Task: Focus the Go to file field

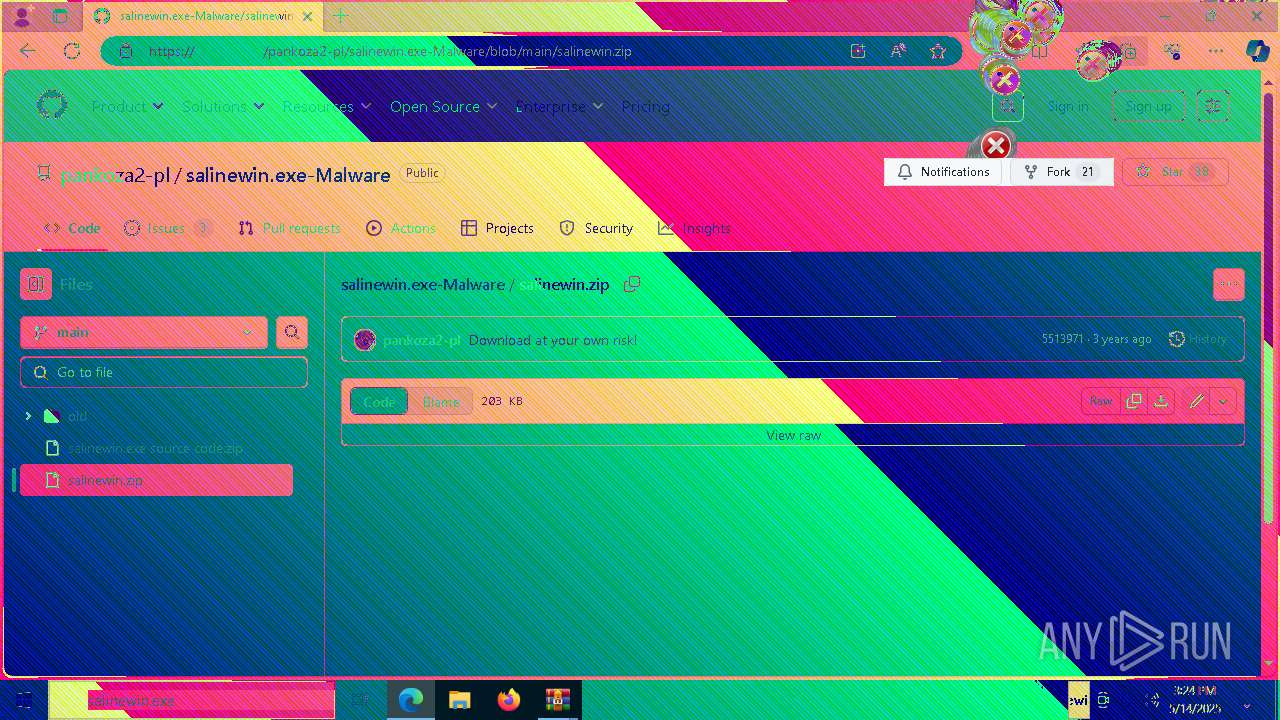Action: click(x=164, y=372)
